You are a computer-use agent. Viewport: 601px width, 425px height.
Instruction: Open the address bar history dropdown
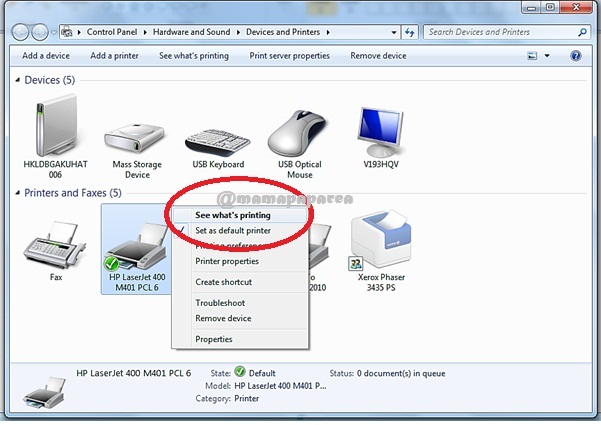394,33
